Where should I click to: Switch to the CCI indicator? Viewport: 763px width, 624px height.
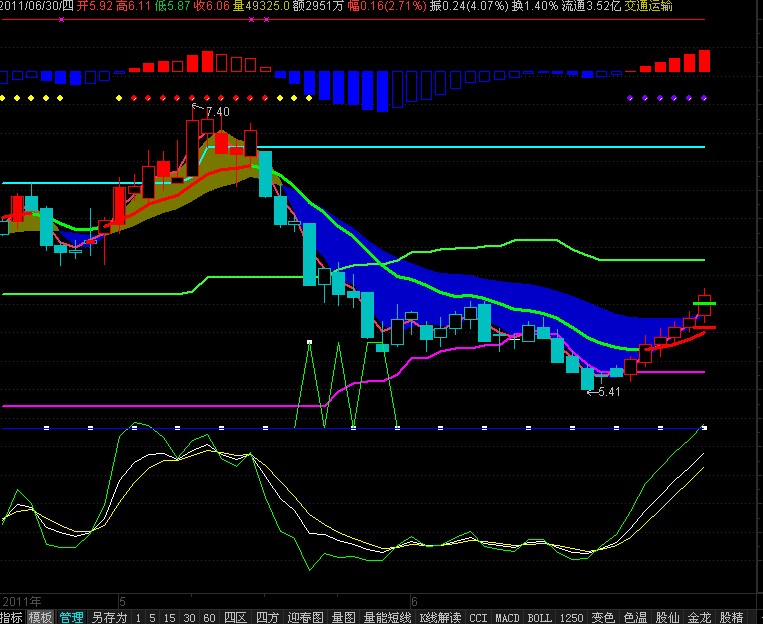coord(478,618)
